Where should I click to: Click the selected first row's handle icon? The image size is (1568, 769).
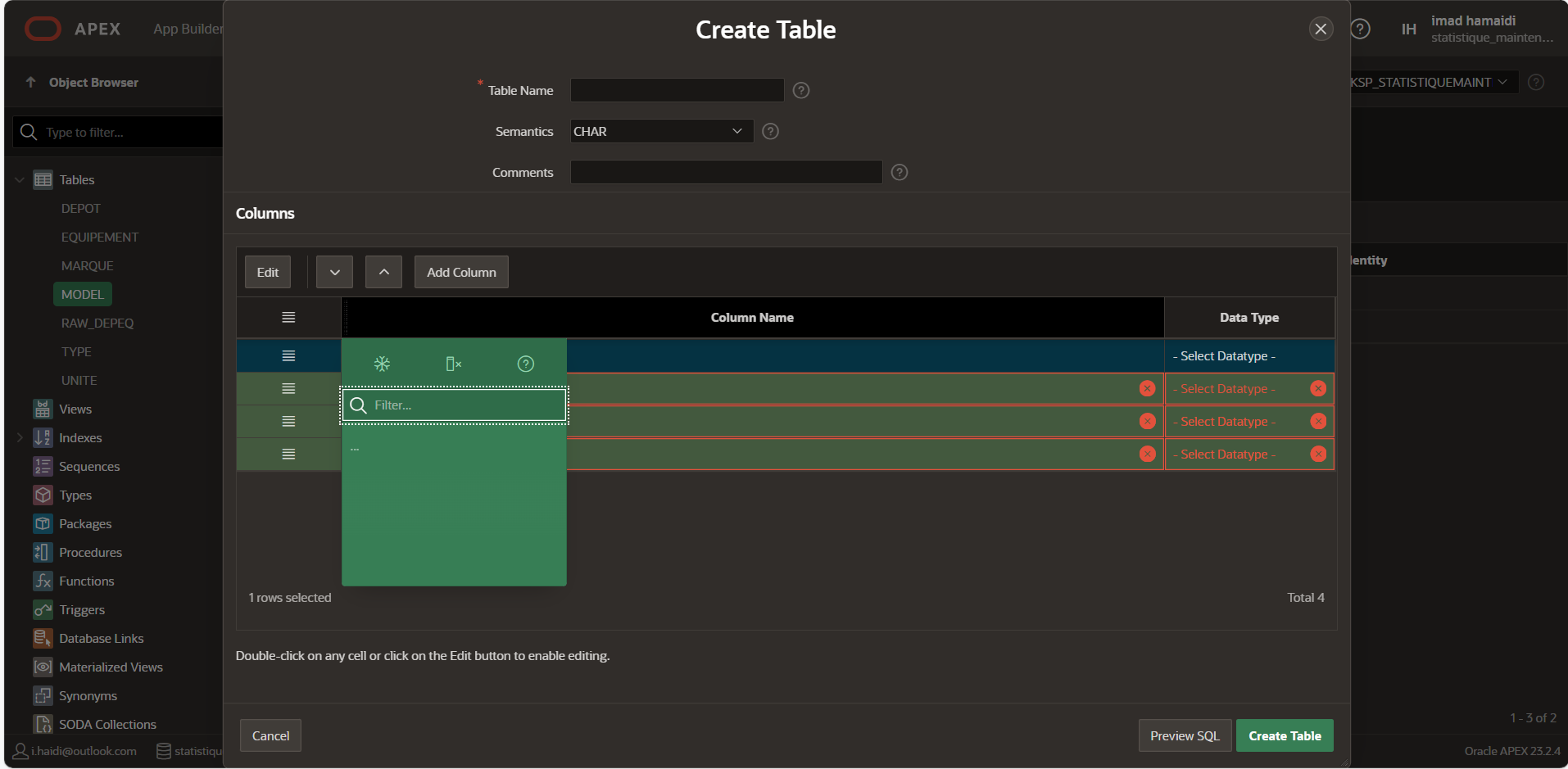click(288, 356)
